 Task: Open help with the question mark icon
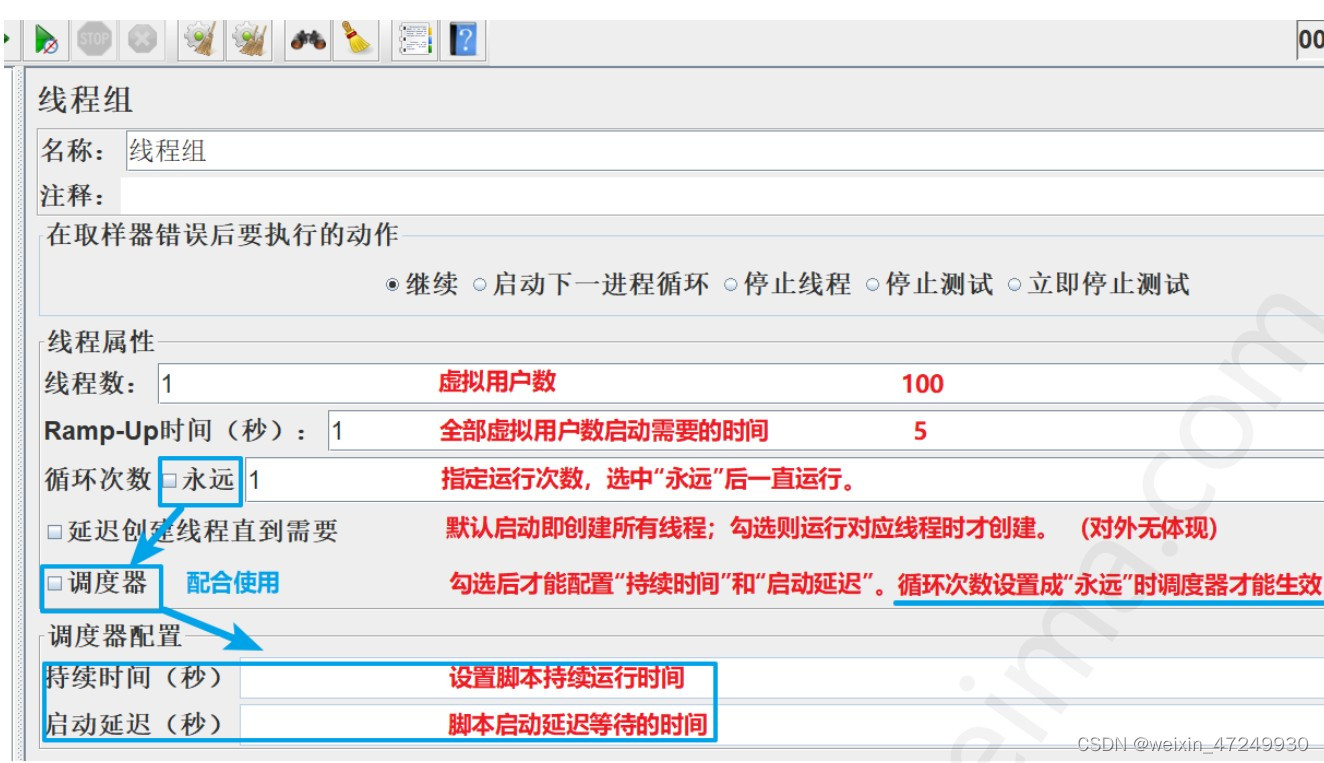[x=463, y=40]
